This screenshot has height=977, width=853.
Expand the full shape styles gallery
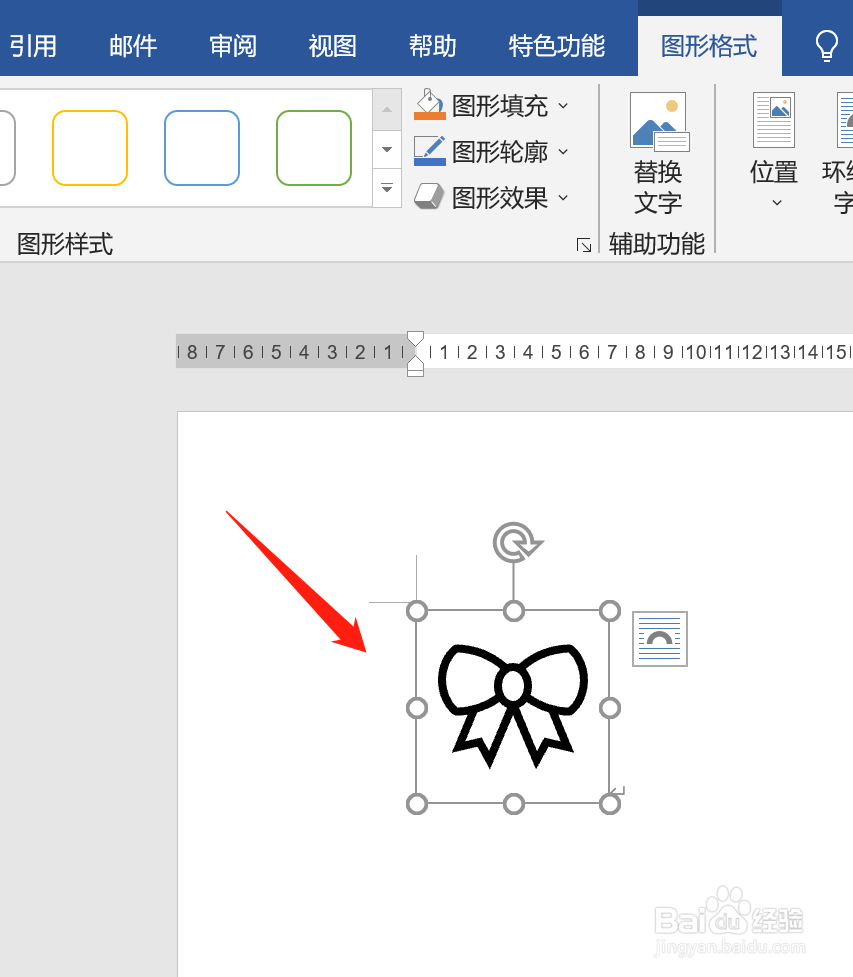coord(387,188)
